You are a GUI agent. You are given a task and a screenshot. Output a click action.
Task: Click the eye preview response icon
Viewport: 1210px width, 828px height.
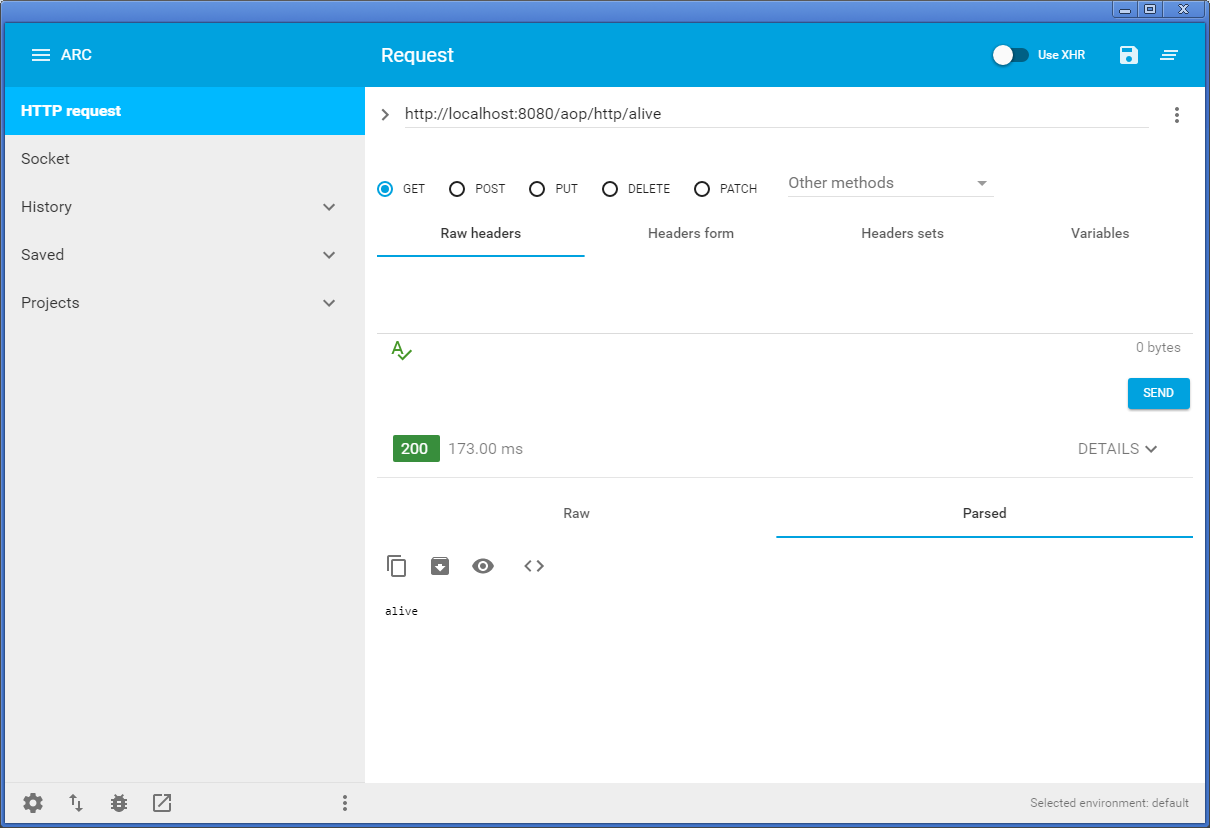coord(483,566)
